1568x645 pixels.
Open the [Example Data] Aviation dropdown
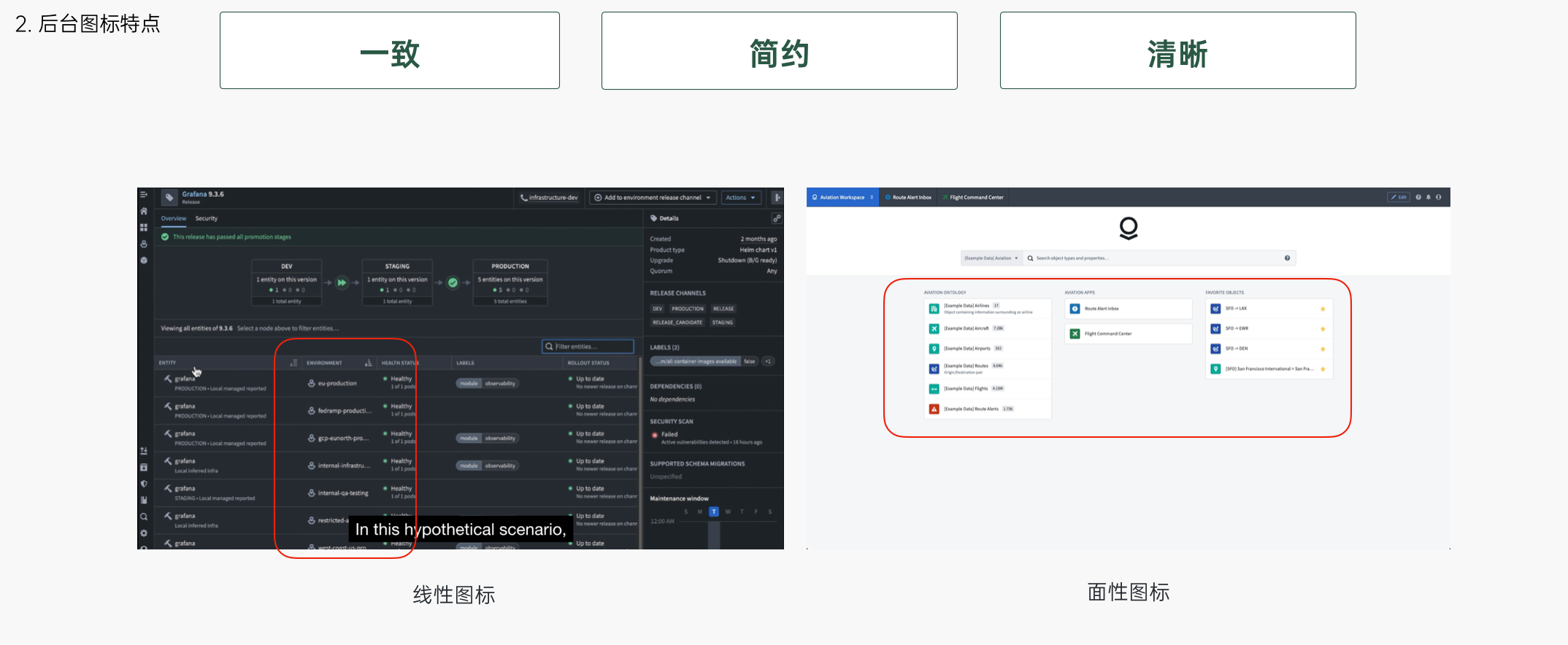[x=991, y=258]
